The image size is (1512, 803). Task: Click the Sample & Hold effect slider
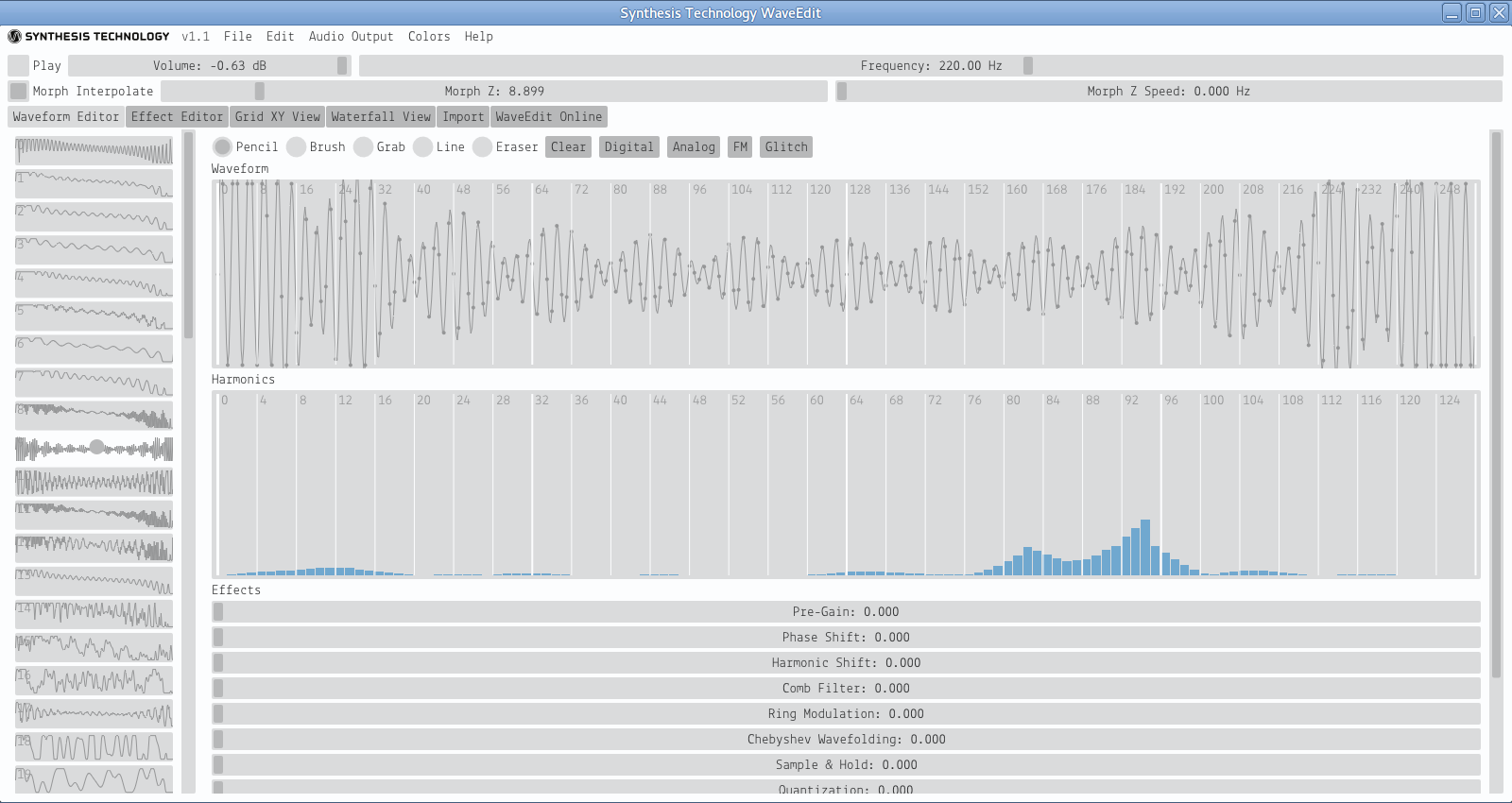[x=846, y=764]
